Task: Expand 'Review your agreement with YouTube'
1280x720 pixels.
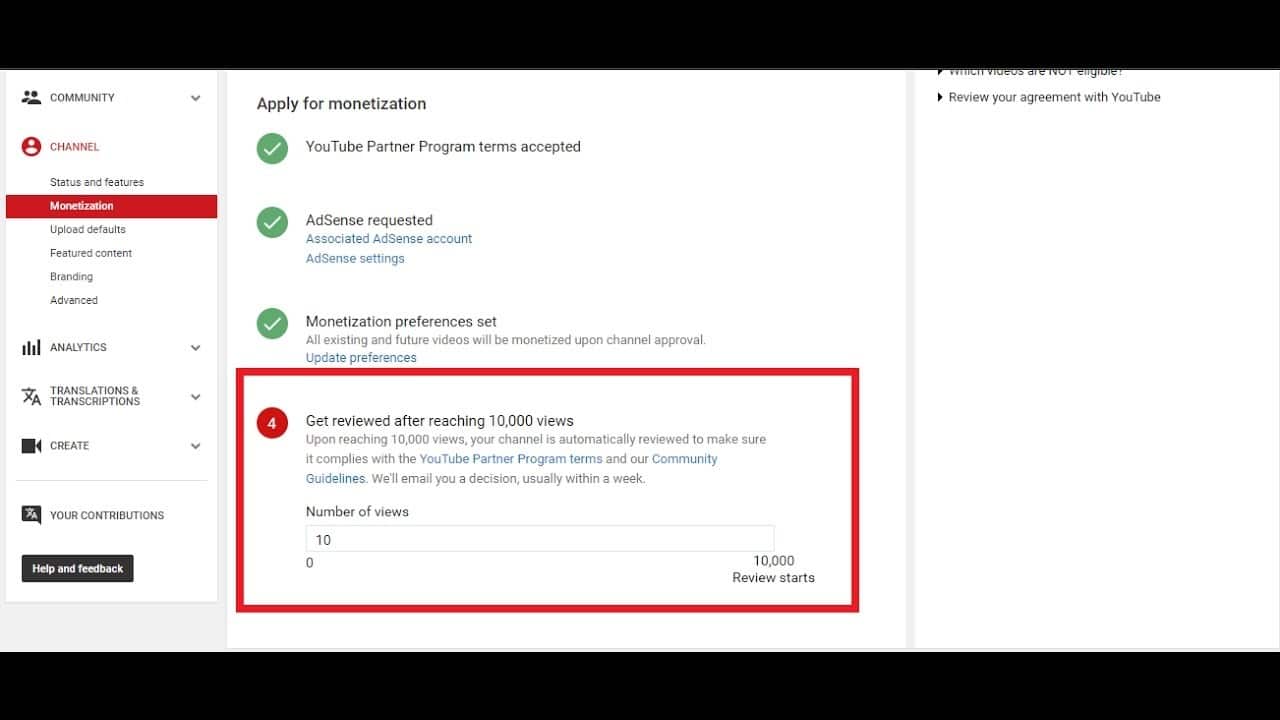Action: pyautogui.click(x=1053, y=97)
